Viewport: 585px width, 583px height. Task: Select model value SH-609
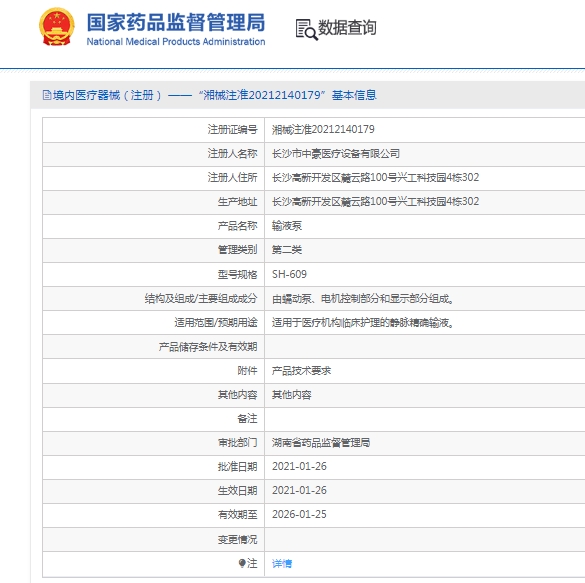[x=289, y=274]
